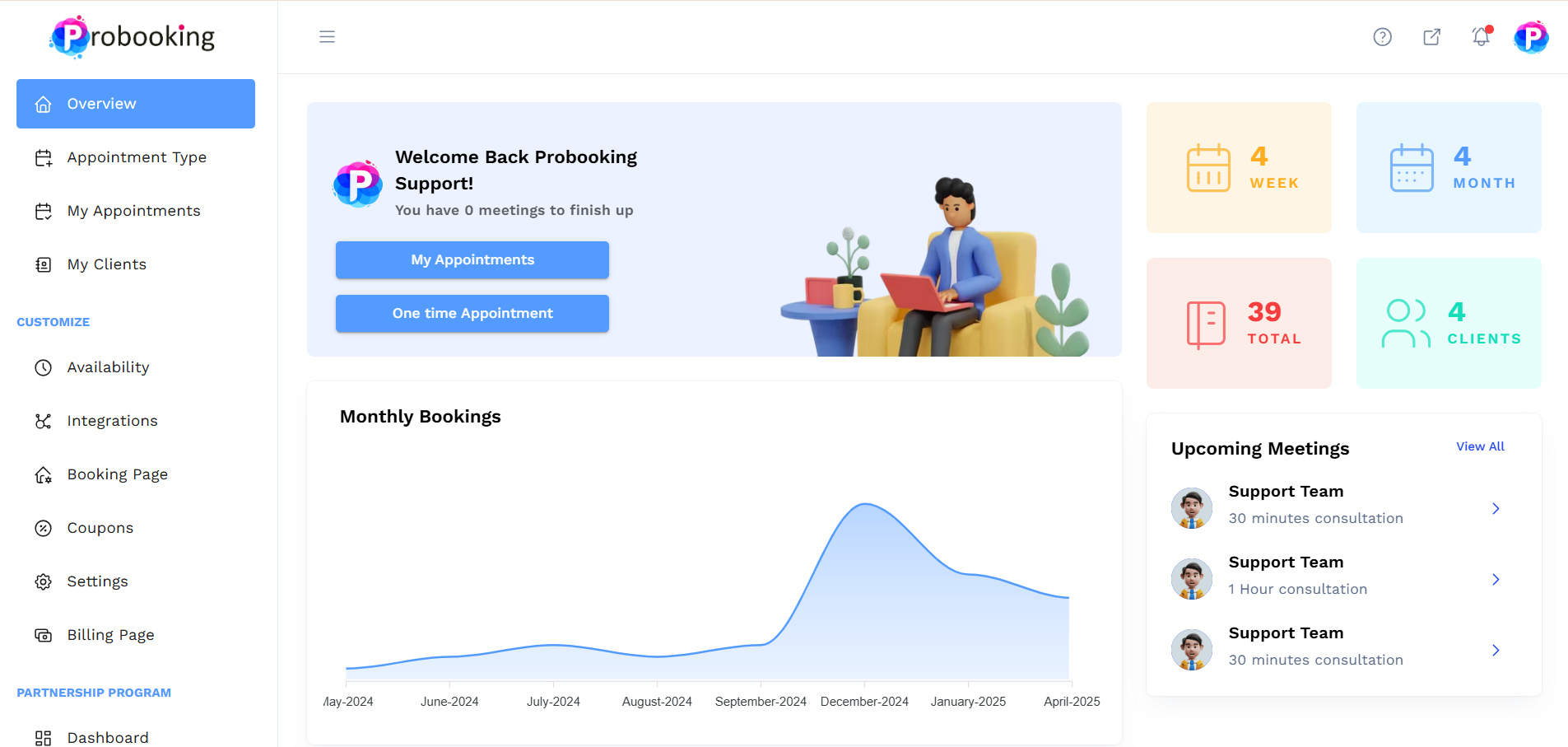
Task: Expand the last 30 minutes consultation chevron
Action: (x=1496, y=651)
